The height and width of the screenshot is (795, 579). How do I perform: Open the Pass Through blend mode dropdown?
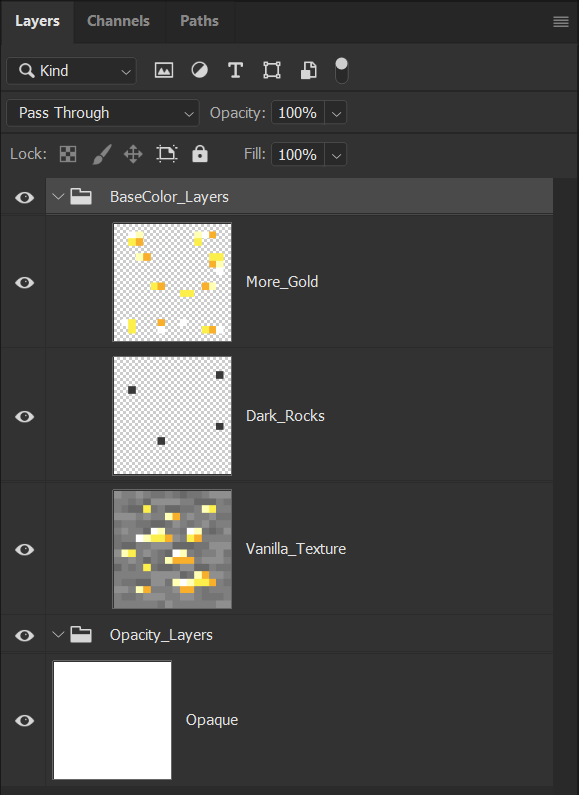[103, 113]
